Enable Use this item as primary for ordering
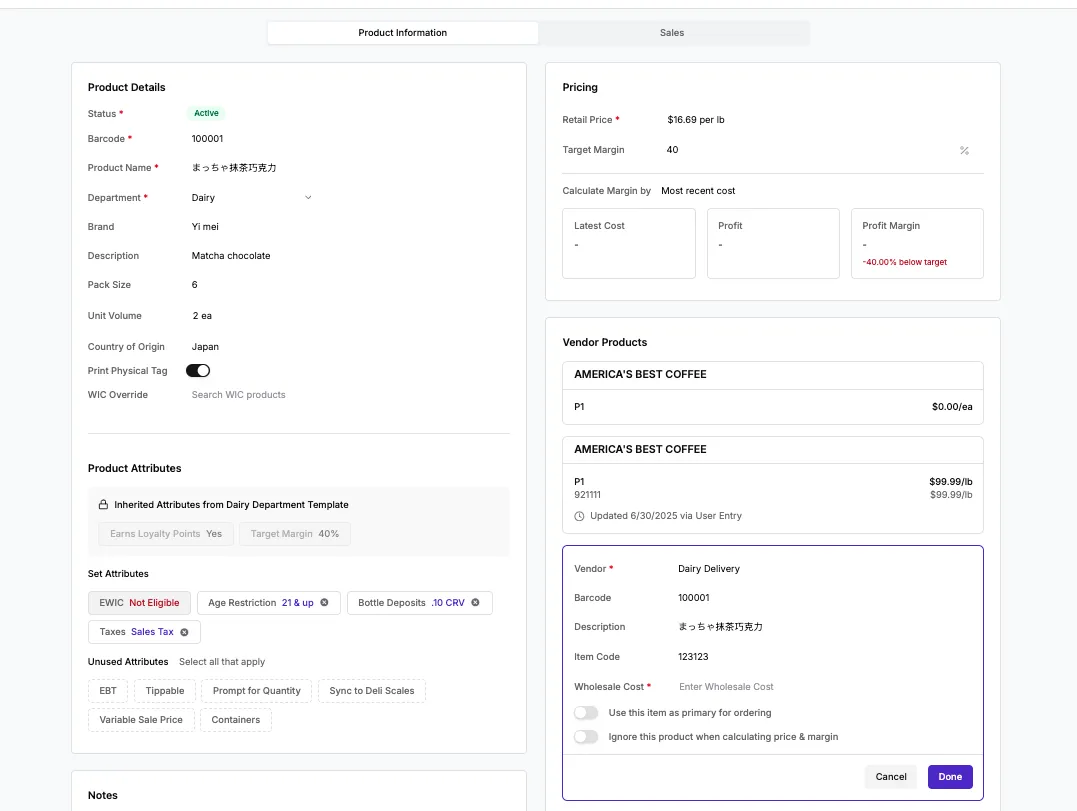 (x=586, y=713)
